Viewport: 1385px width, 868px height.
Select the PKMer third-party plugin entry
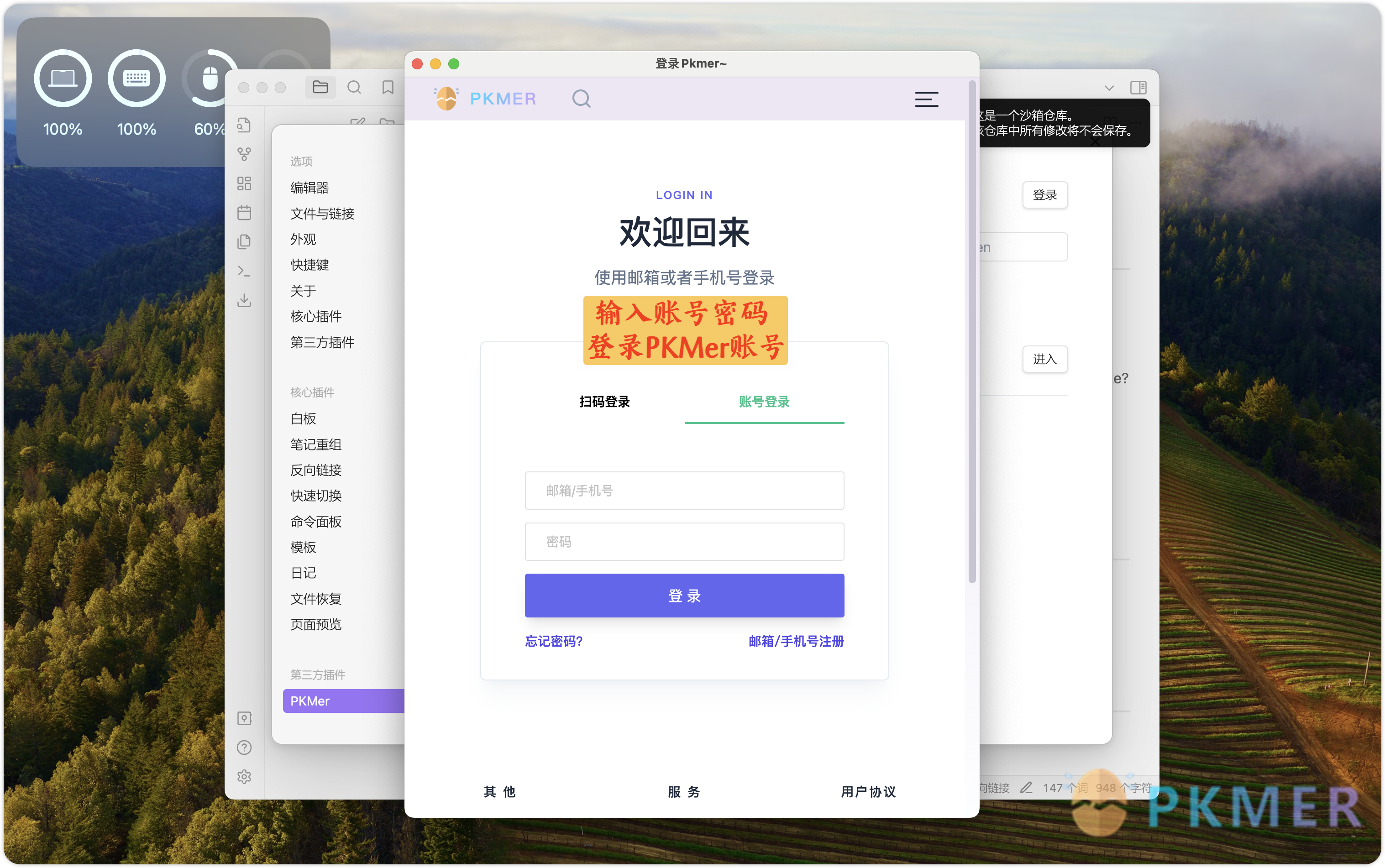[x=343, y=701]
